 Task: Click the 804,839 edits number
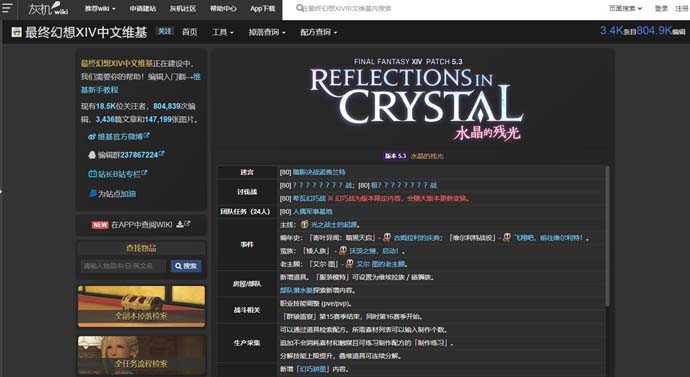pos(167,106)
